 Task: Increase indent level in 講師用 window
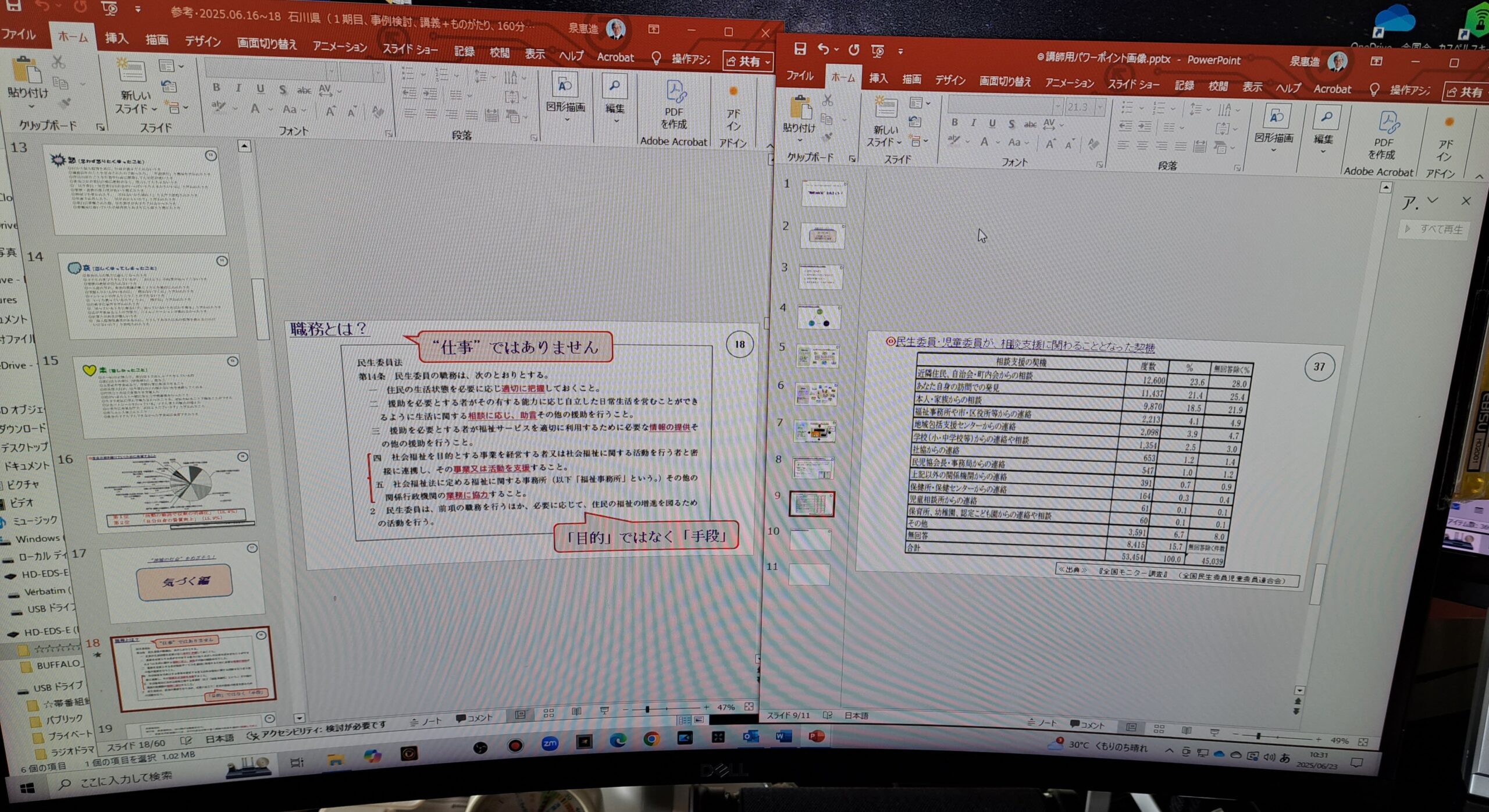[1145, 127]
